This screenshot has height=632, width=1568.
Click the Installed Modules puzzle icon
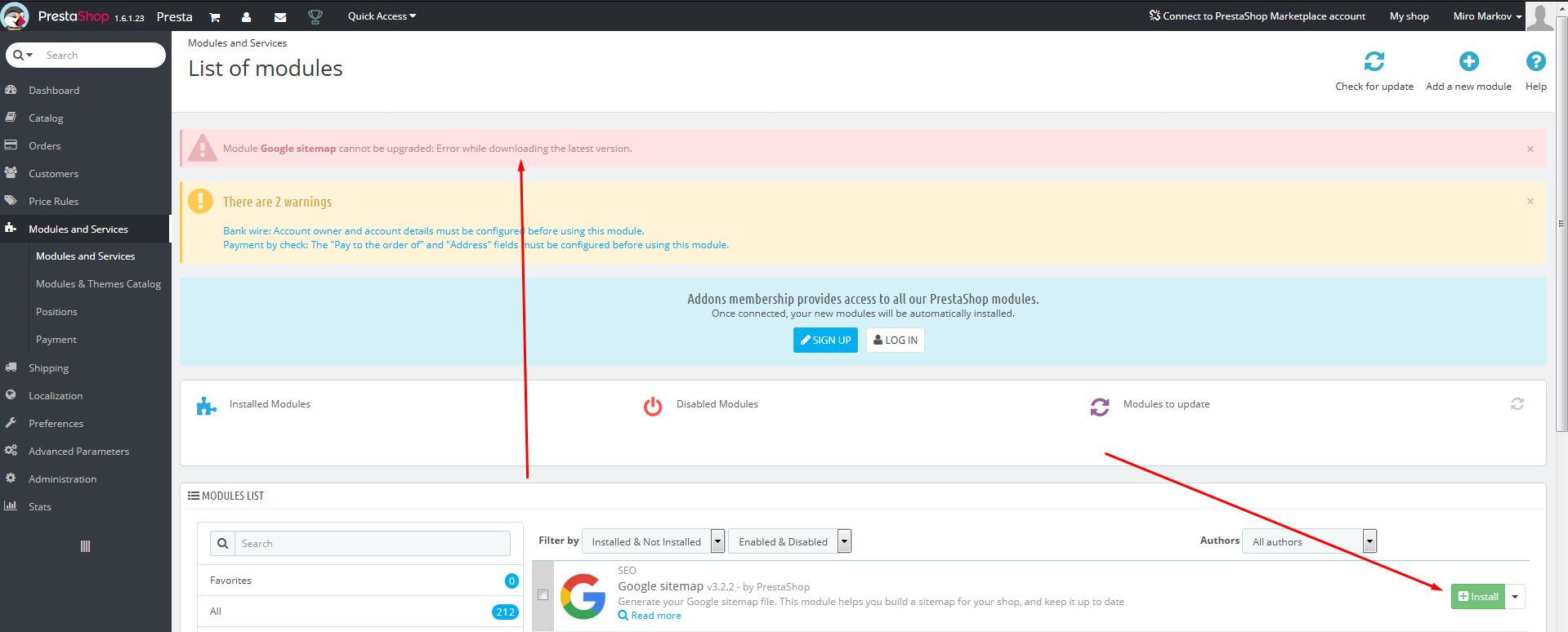(207, 406)
